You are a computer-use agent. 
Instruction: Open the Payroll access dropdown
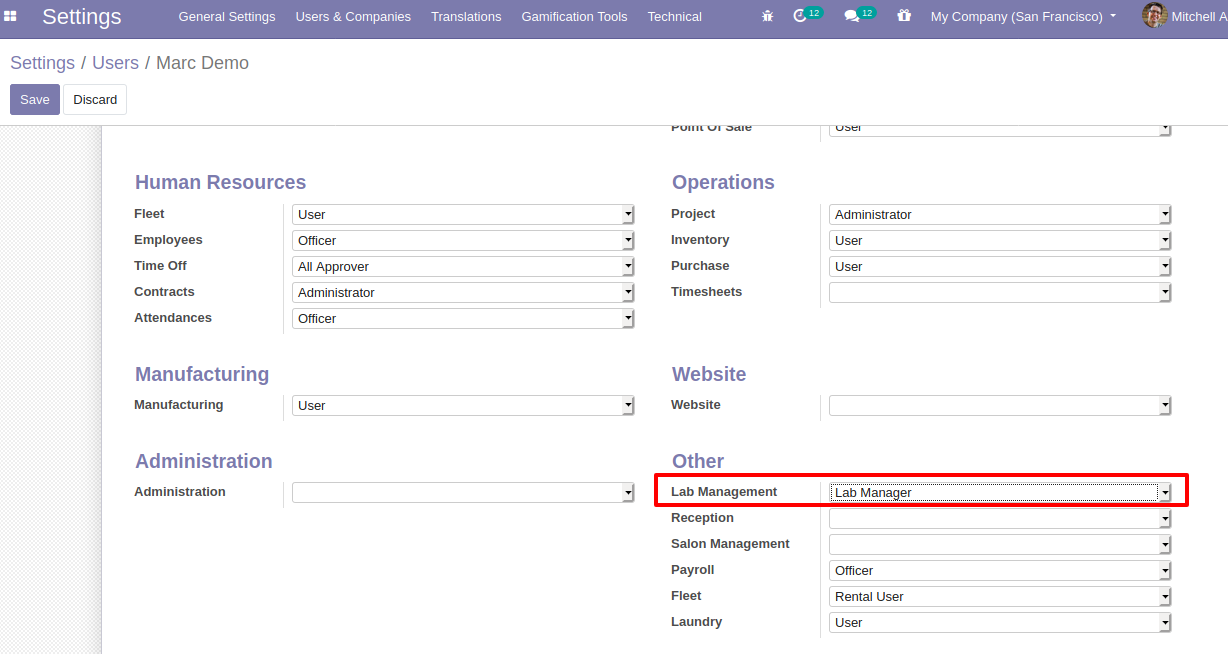(x=999, y=571)
